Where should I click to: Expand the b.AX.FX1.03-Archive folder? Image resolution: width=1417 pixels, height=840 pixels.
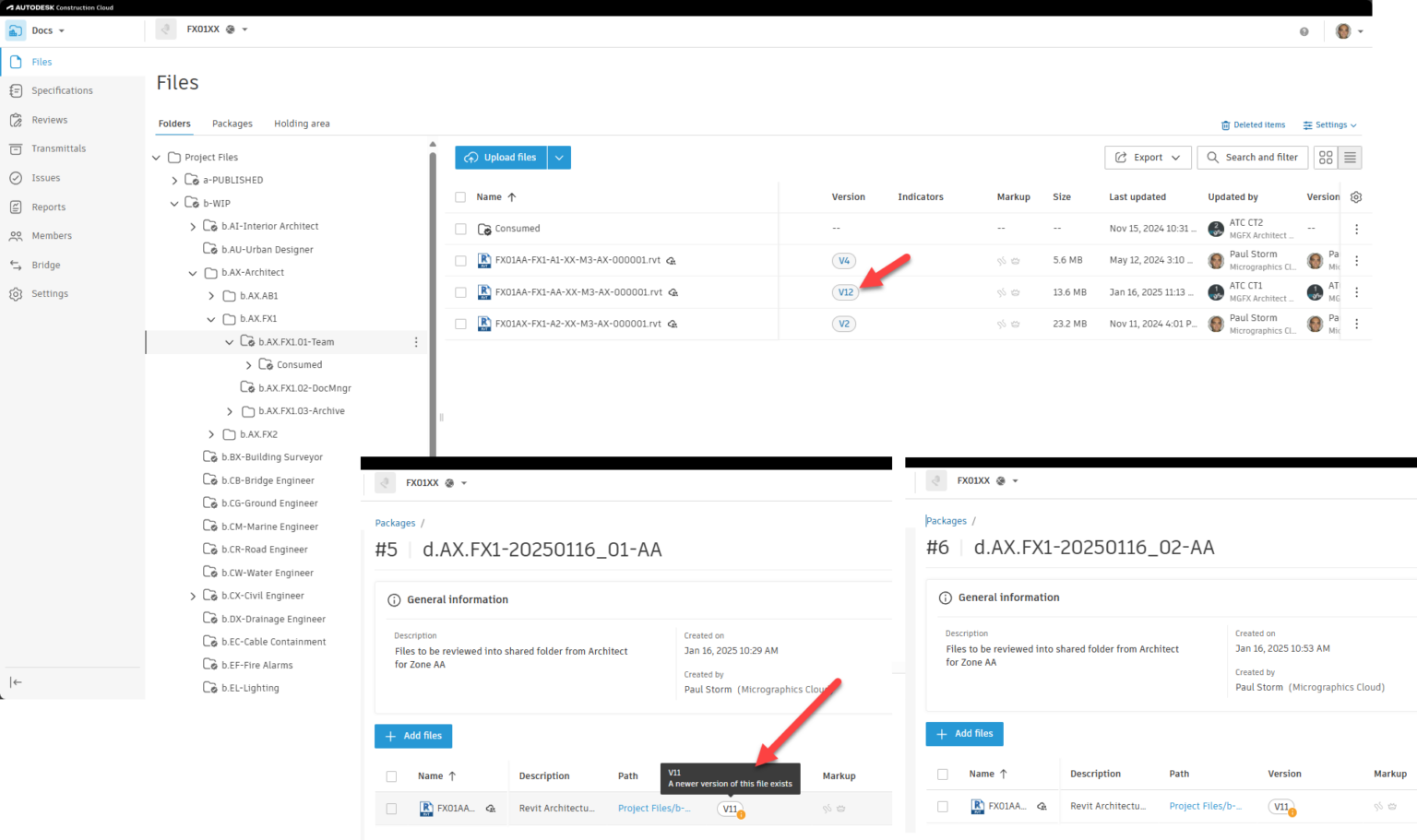230,411
